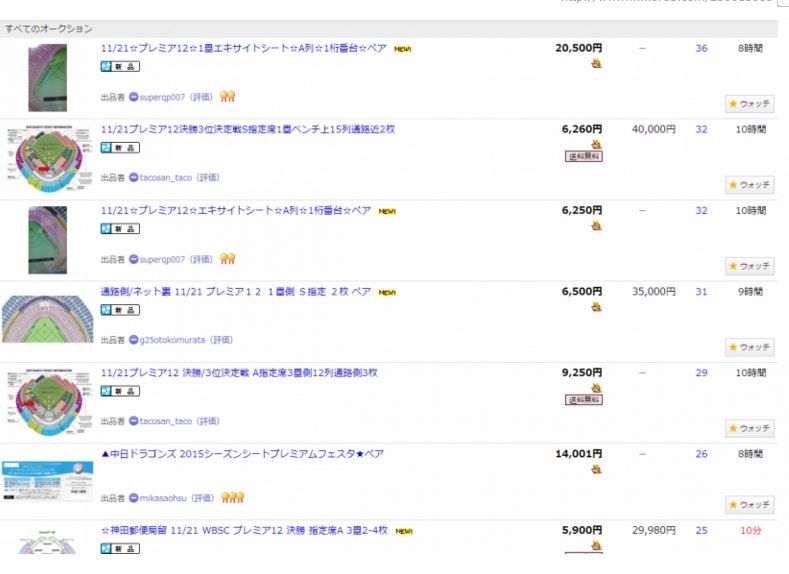Click bid icon under 6,250円 price
Viewport: 789px width, 574px height.
pyautogui.click(x=596, y=226)
